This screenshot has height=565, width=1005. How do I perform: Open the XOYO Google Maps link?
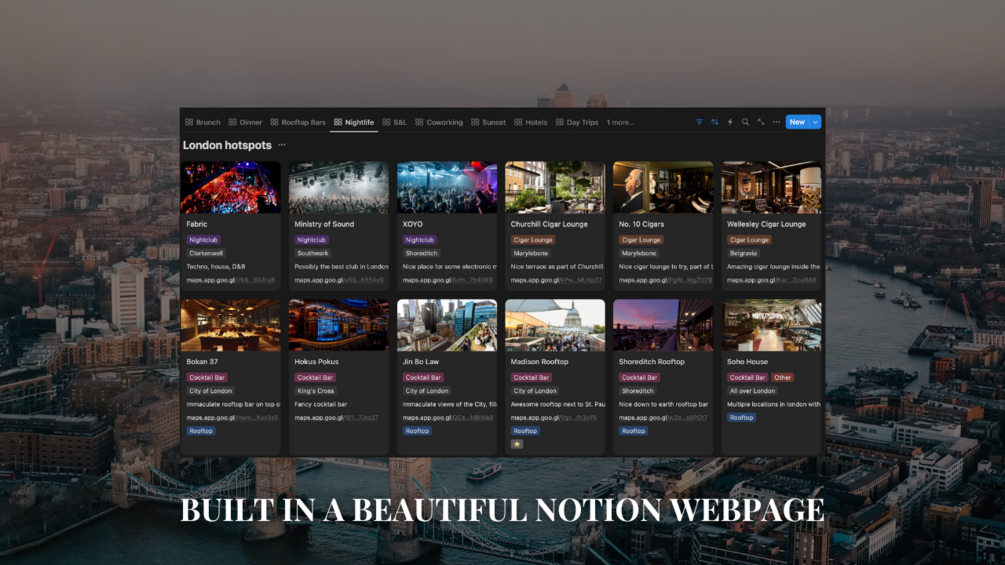(x=447, y=280)
